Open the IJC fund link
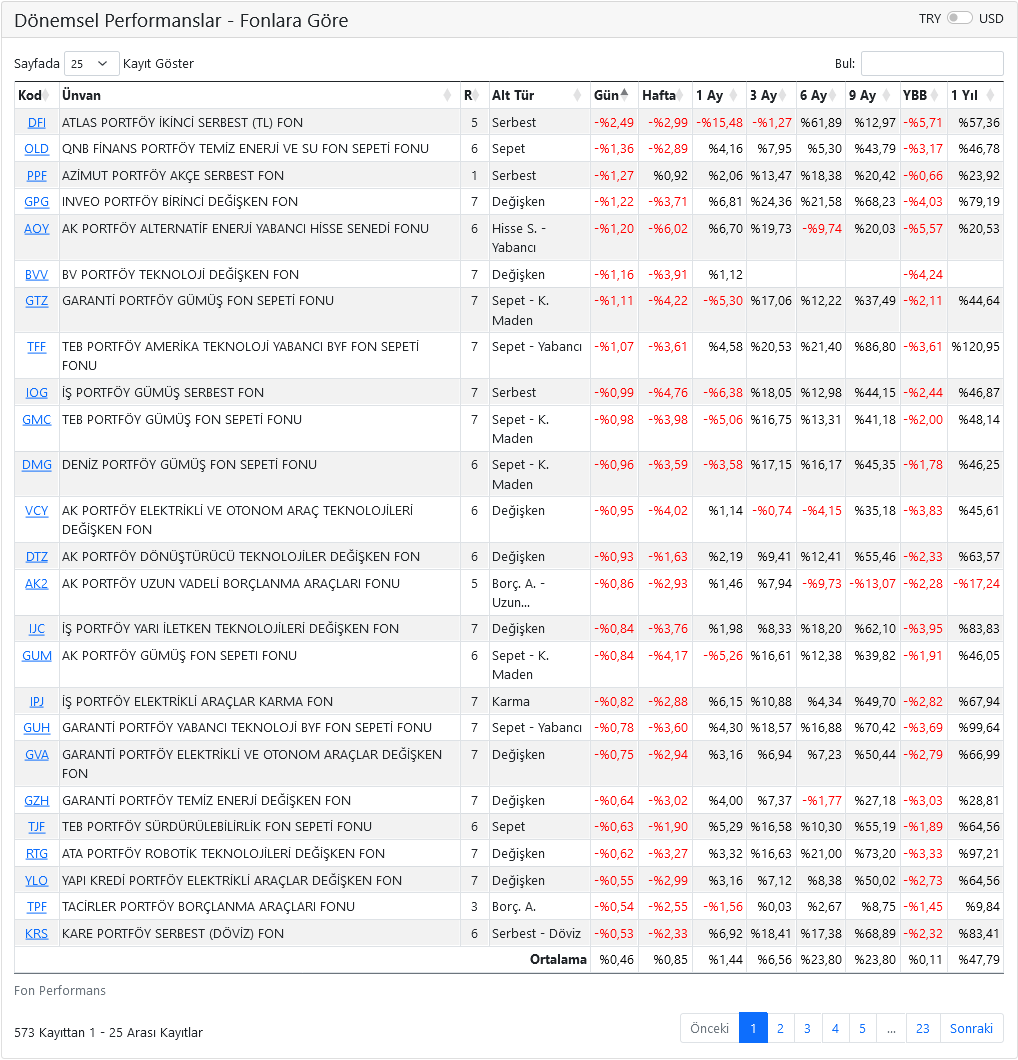1018x1060 pixels. point(37,629)
